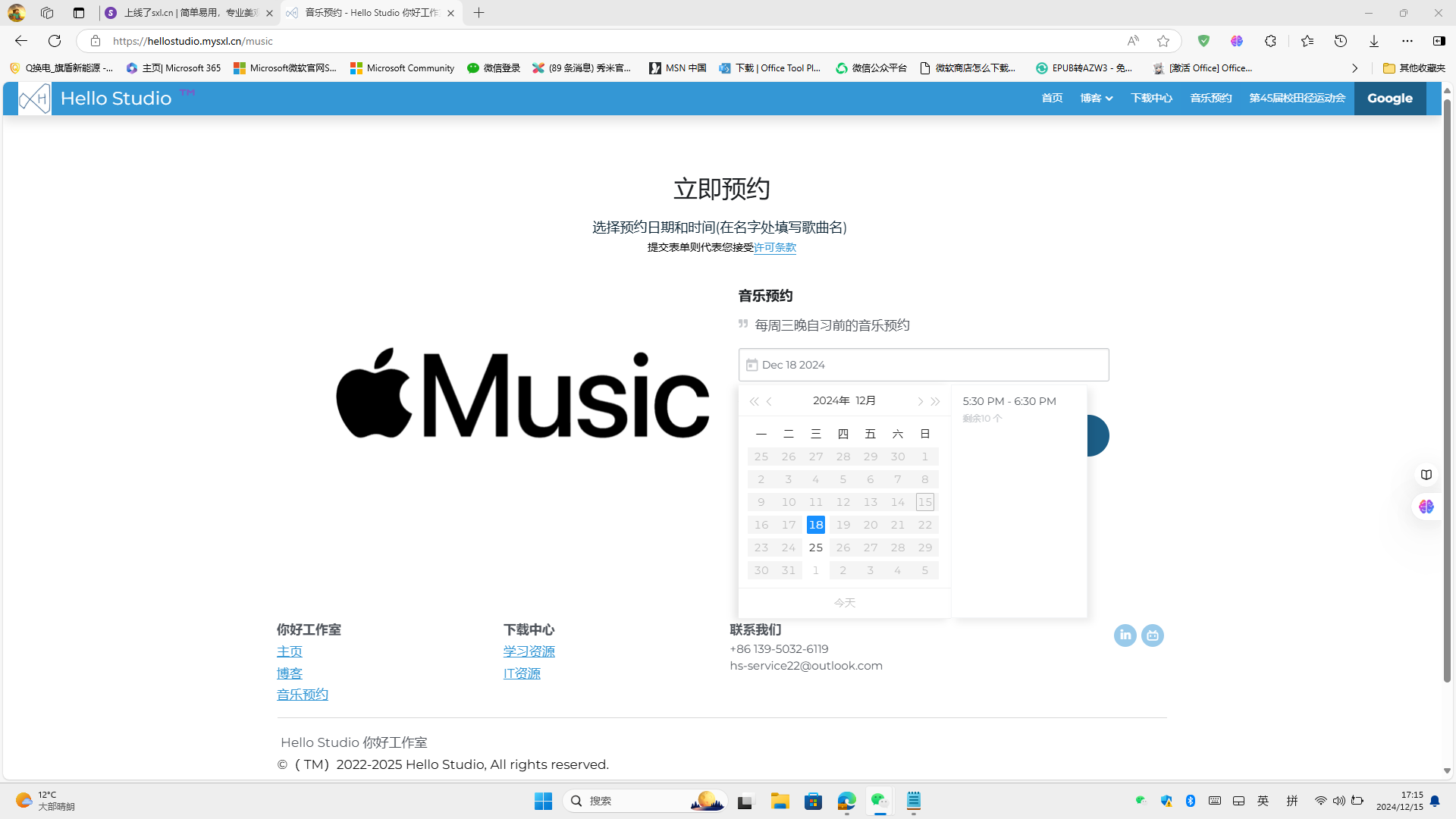Click the Hello Studio logo icon

pos(34,99)
